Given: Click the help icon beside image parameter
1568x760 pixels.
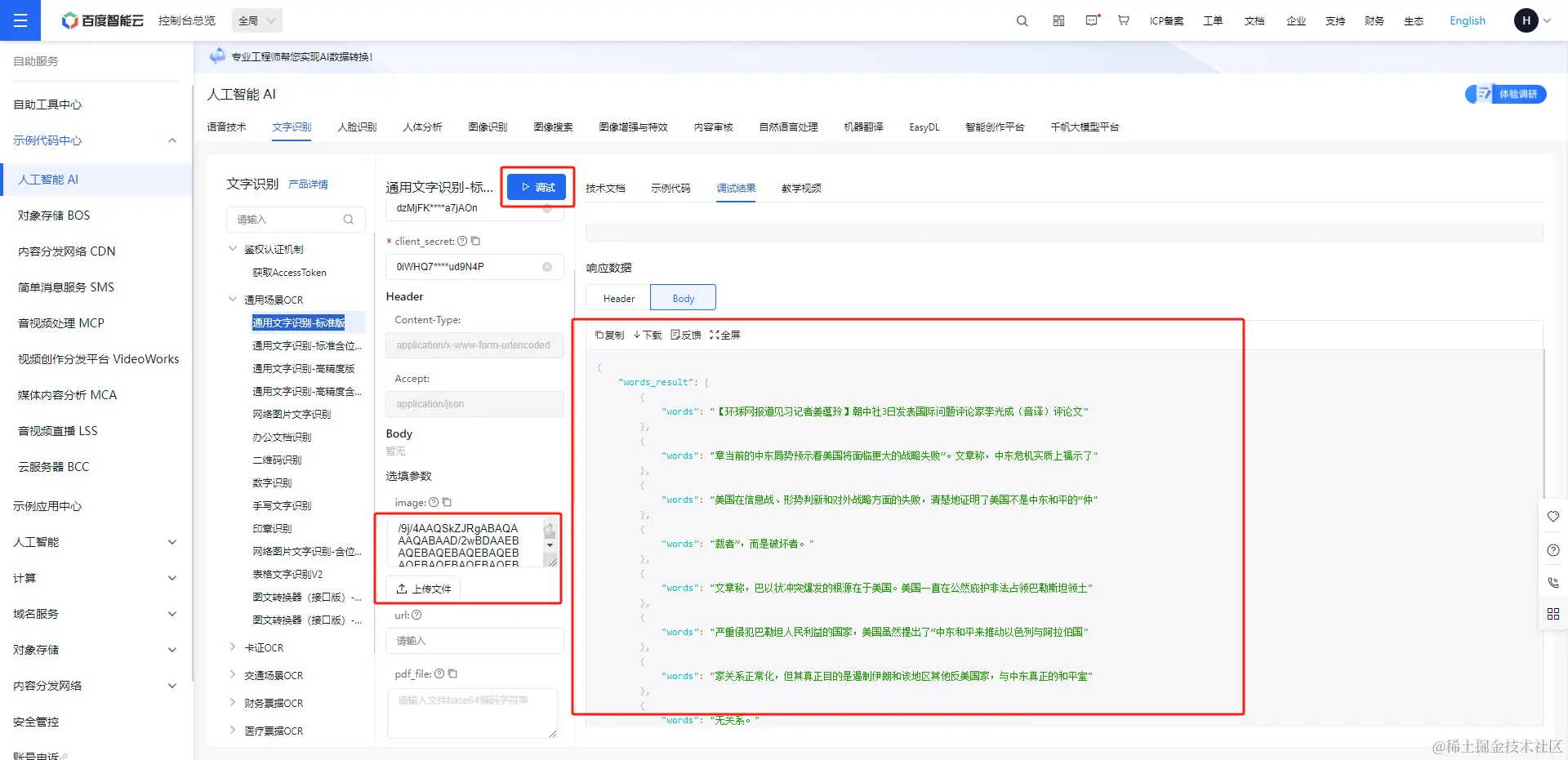Looking at the screenshot, I should 434,503.
